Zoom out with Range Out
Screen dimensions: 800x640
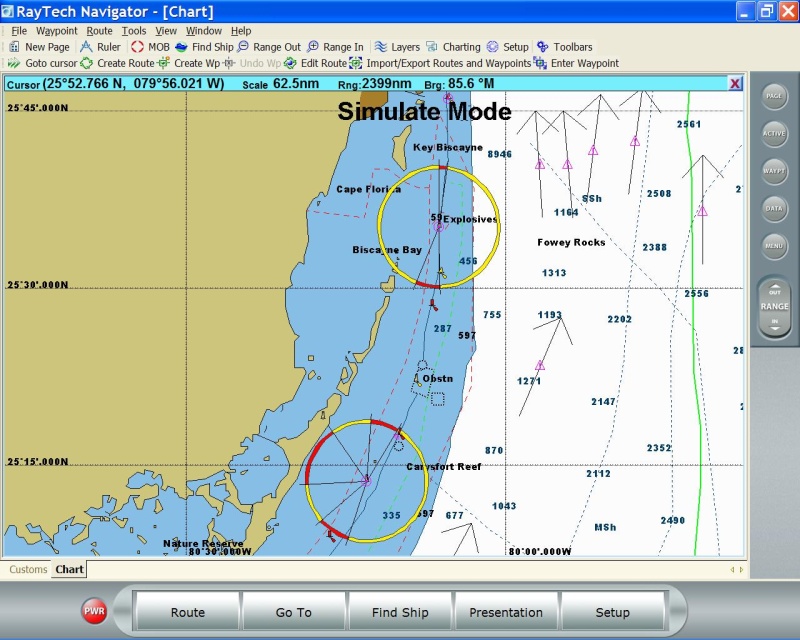[x=269, y=47]
